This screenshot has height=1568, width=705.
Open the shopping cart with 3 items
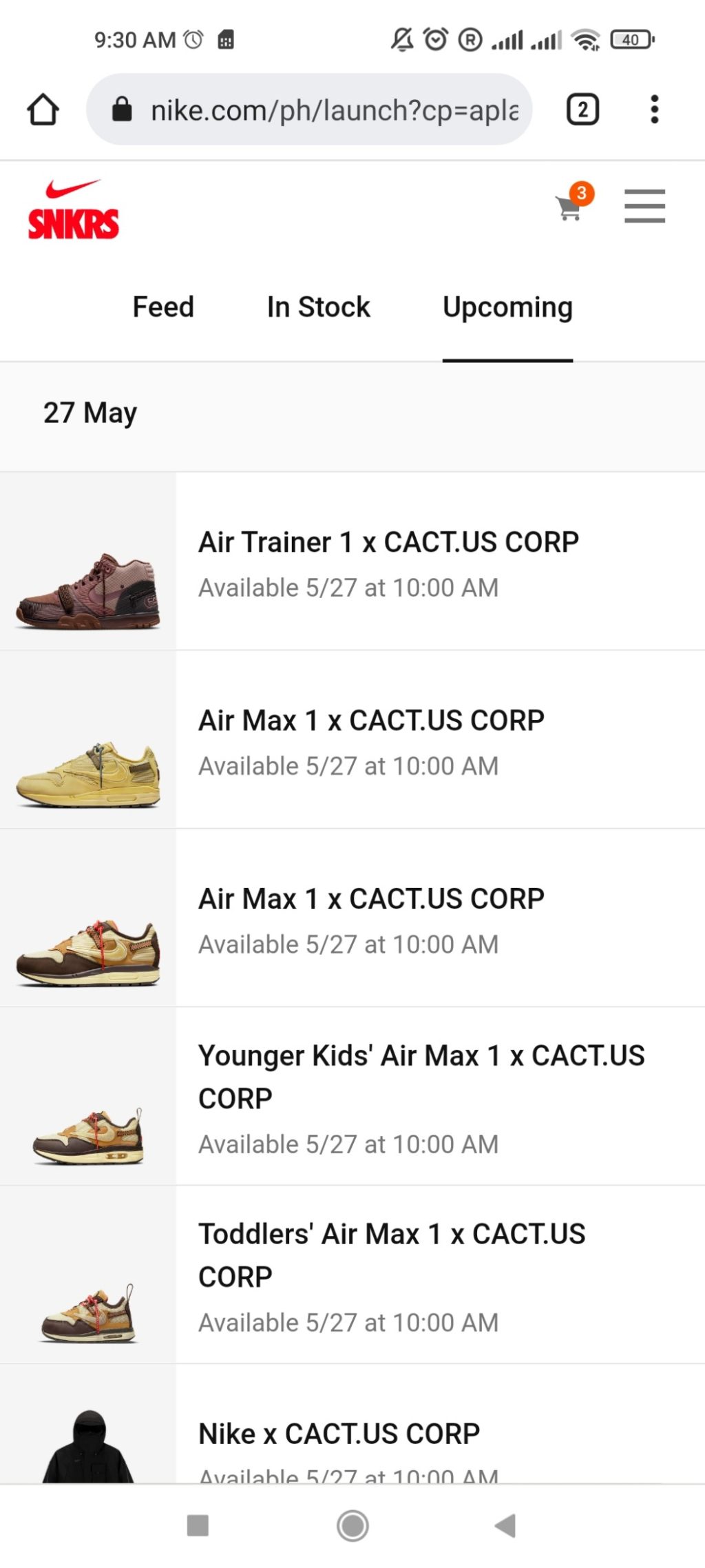570,207
